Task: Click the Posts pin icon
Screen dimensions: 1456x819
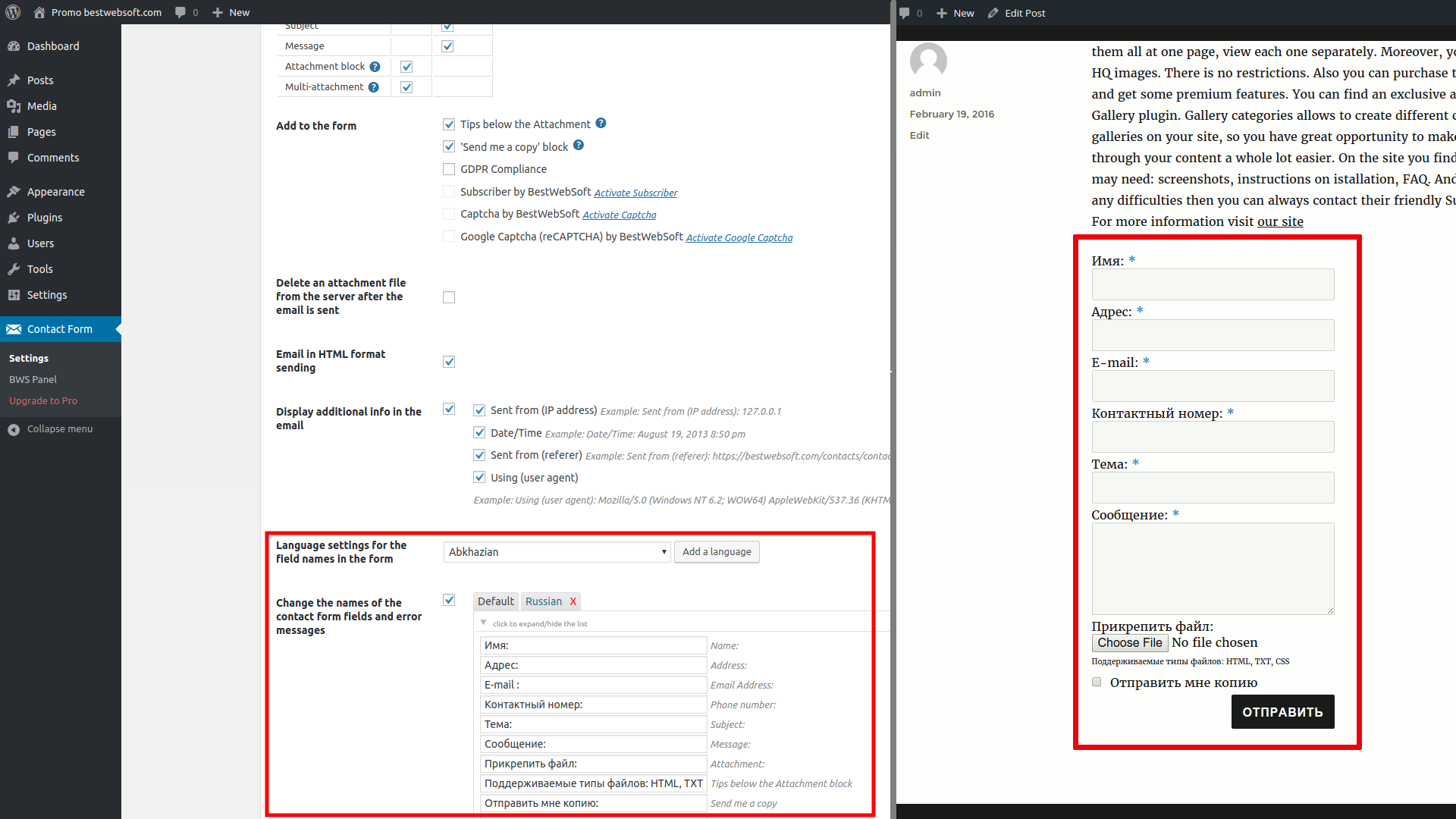Action: 14,80
